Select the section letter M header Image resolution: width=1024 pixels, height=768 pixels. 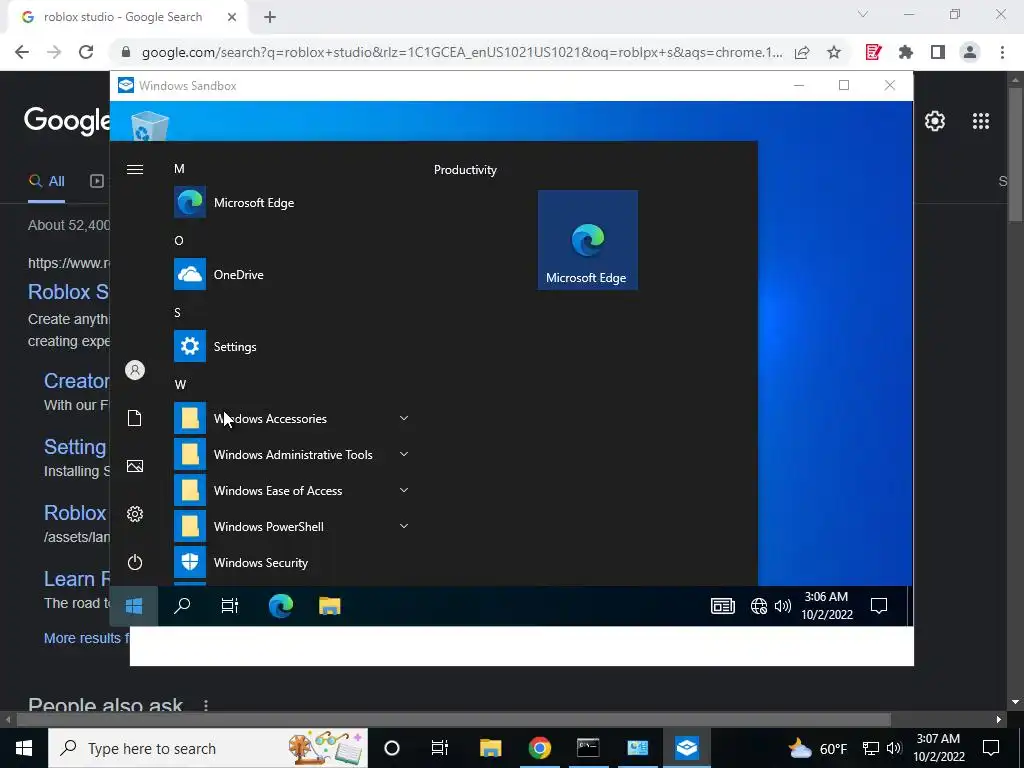coord(179,169)
